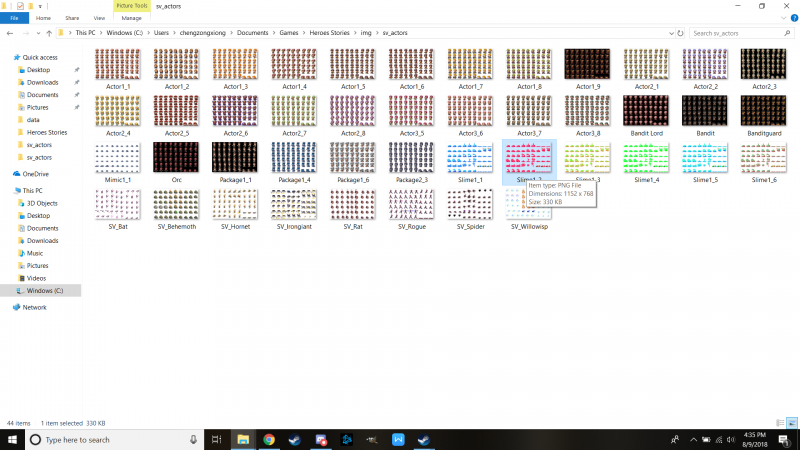This screenshot has width=800, height=450.
Task: Open the Explorer help icon
Action: click(x=794, y=18)
